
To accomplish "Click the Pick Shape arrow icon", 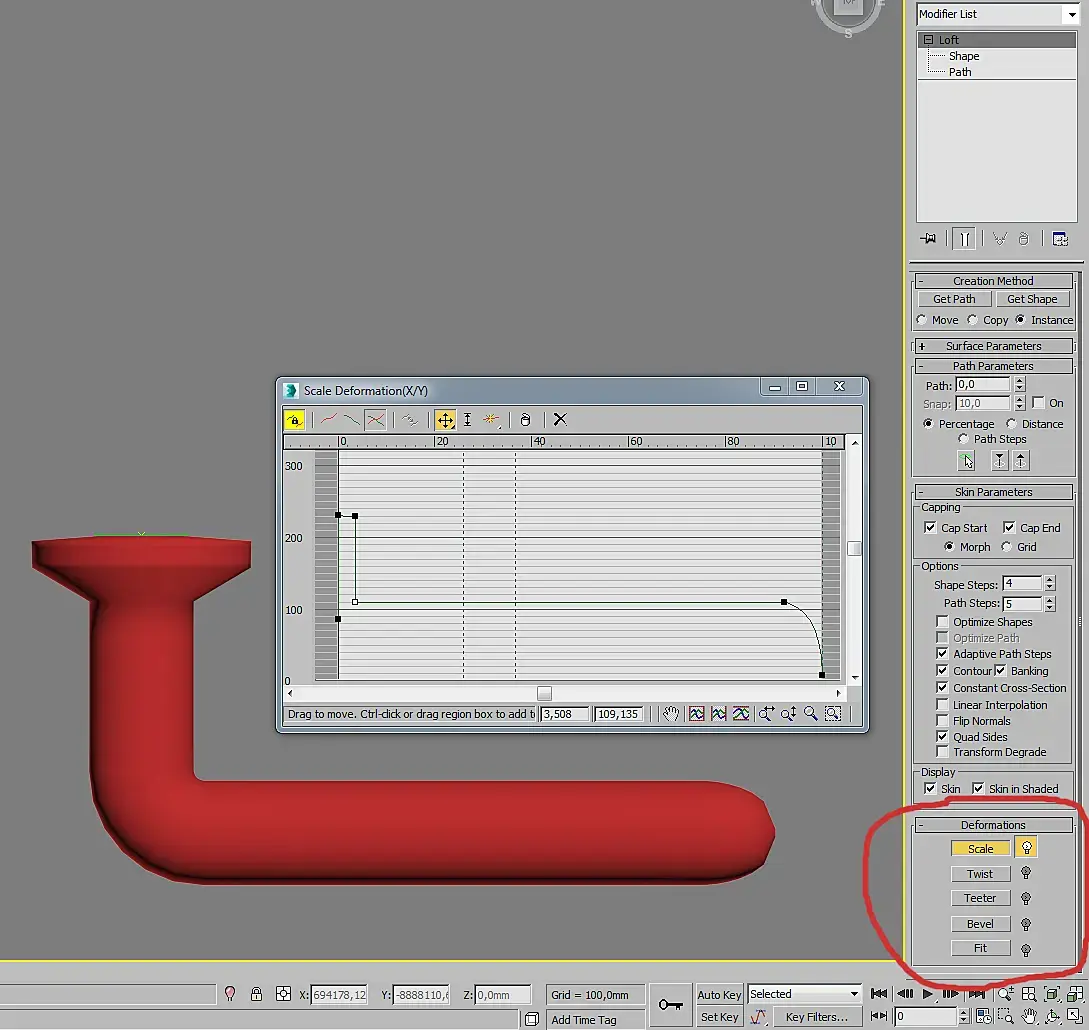I will point(967,460).
